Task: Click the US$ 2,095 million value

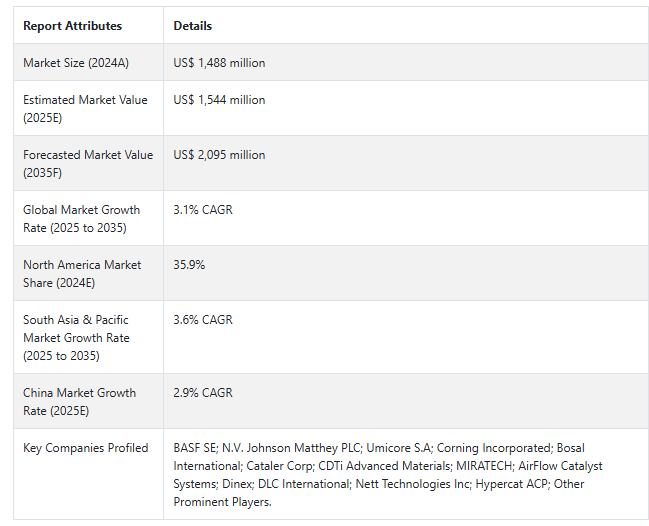Action: 219,155
